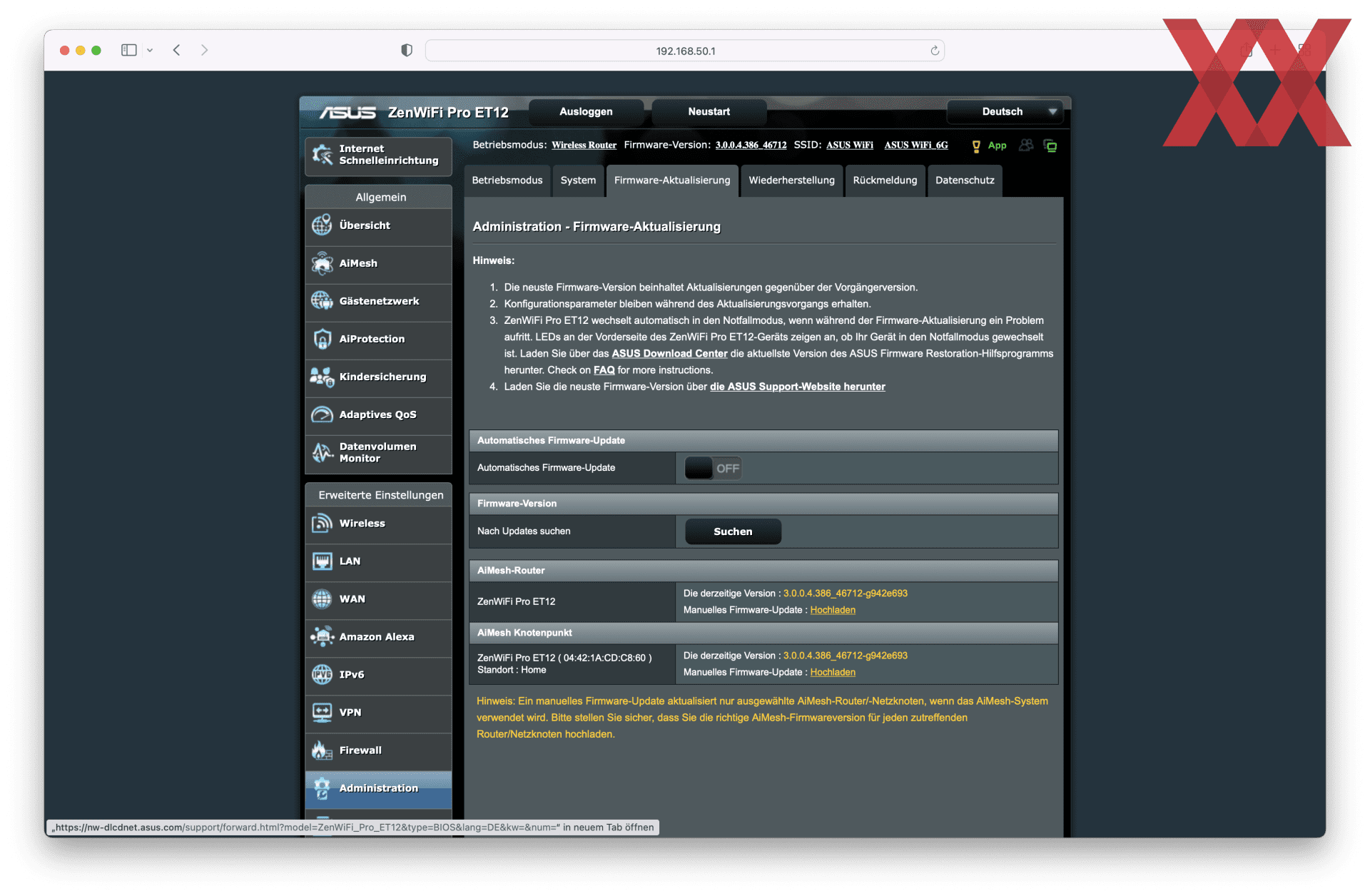This screenshot has width=1370, height=896.
Task: Click the Wireless Router mode link
Action: [584, 146]
